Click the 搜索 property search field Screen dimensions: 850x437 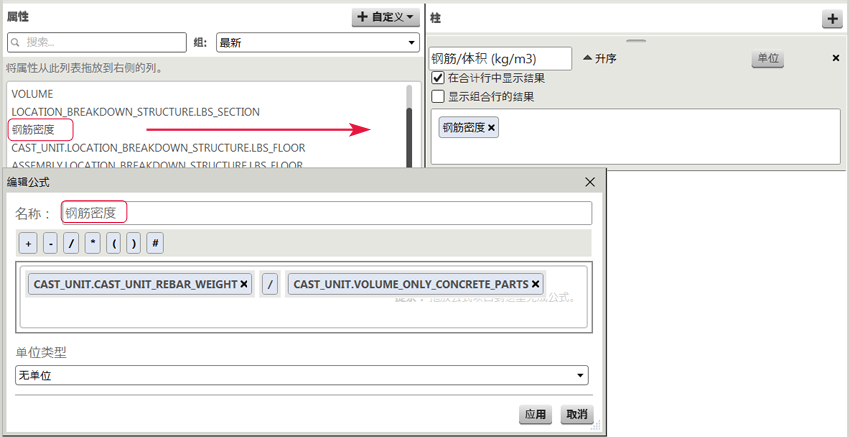[x=96, y=42]
